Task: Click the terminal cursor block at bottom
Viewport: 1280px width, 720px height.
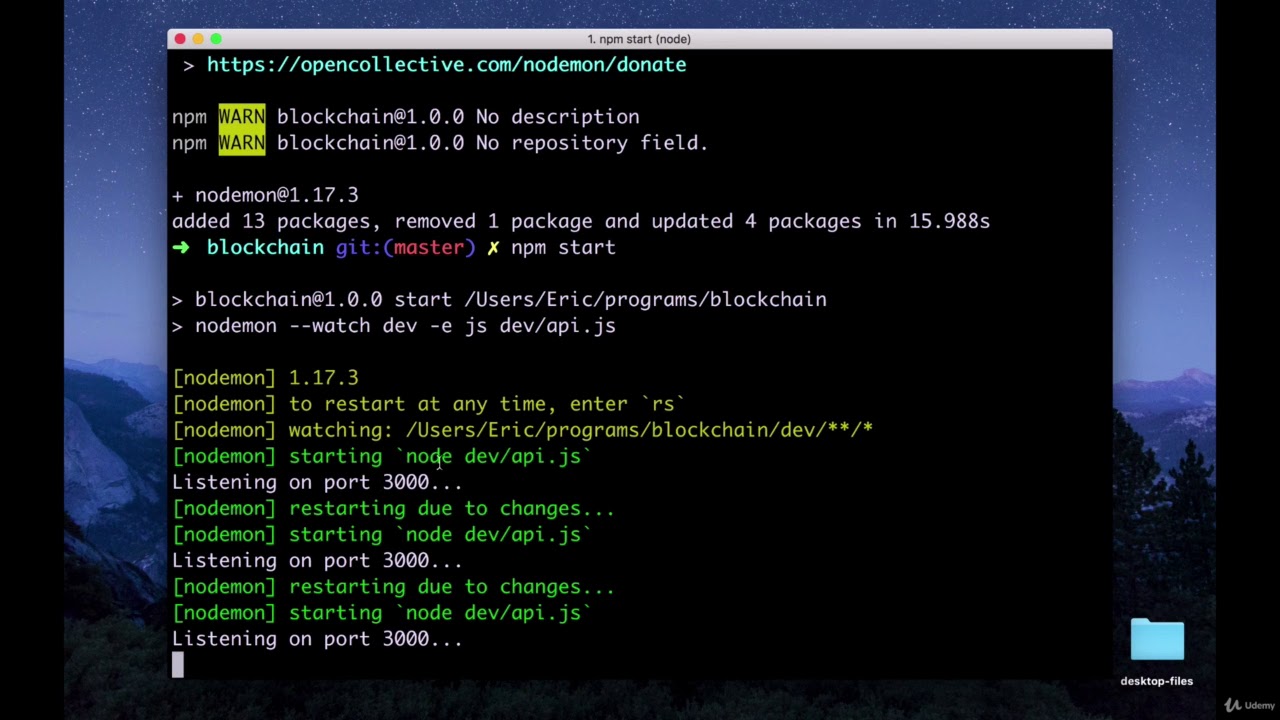Action: click(x=178, y=665)
